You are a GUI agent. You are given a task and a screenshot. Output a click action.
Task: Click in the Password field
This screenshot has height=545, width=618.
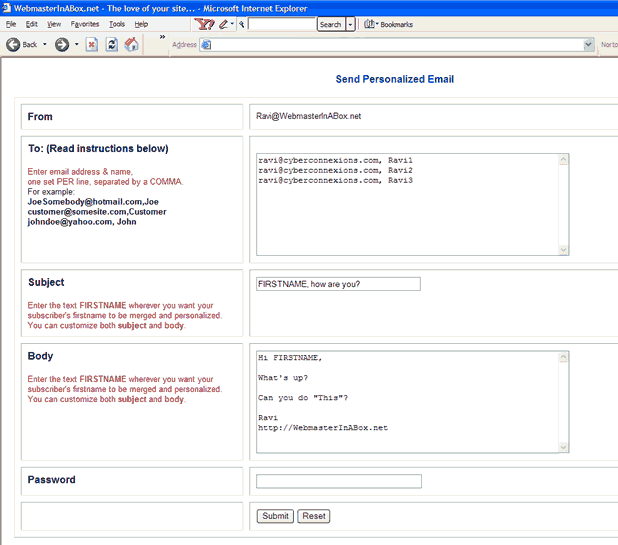click(x=339, y=481)
